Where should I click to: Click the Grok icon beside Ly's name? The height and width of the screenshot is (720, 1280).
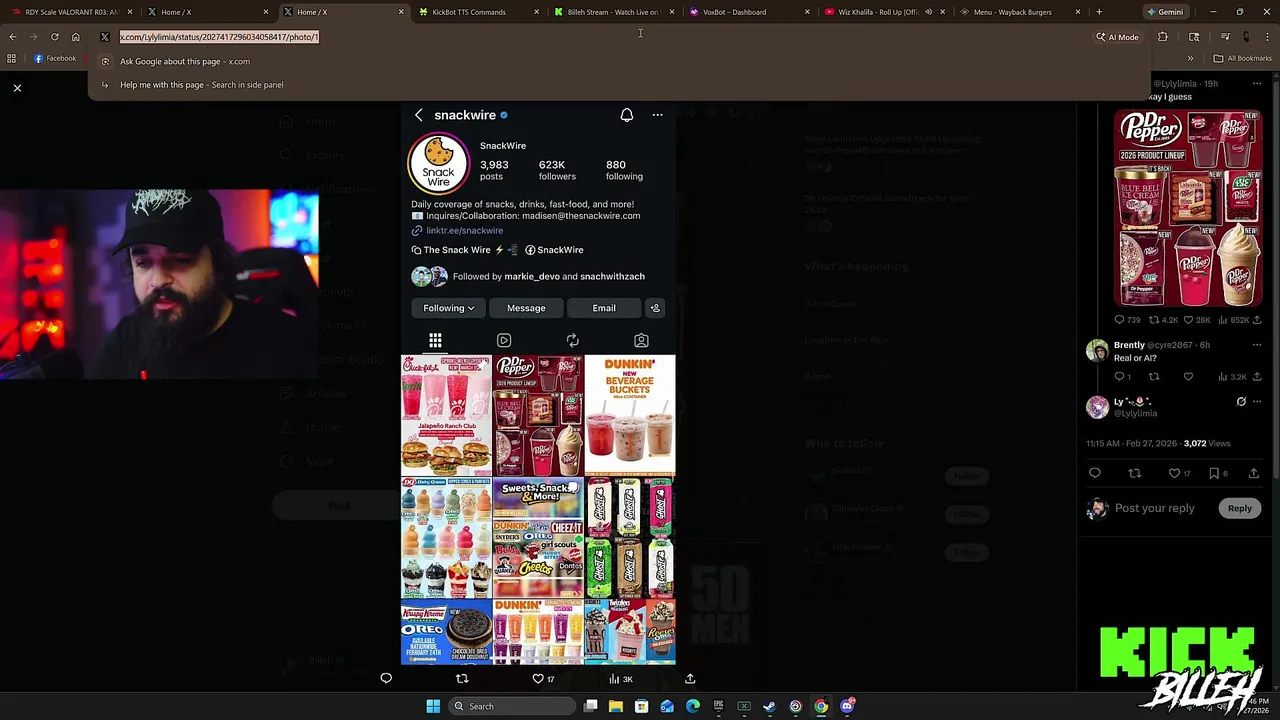tap(1241, 402)
